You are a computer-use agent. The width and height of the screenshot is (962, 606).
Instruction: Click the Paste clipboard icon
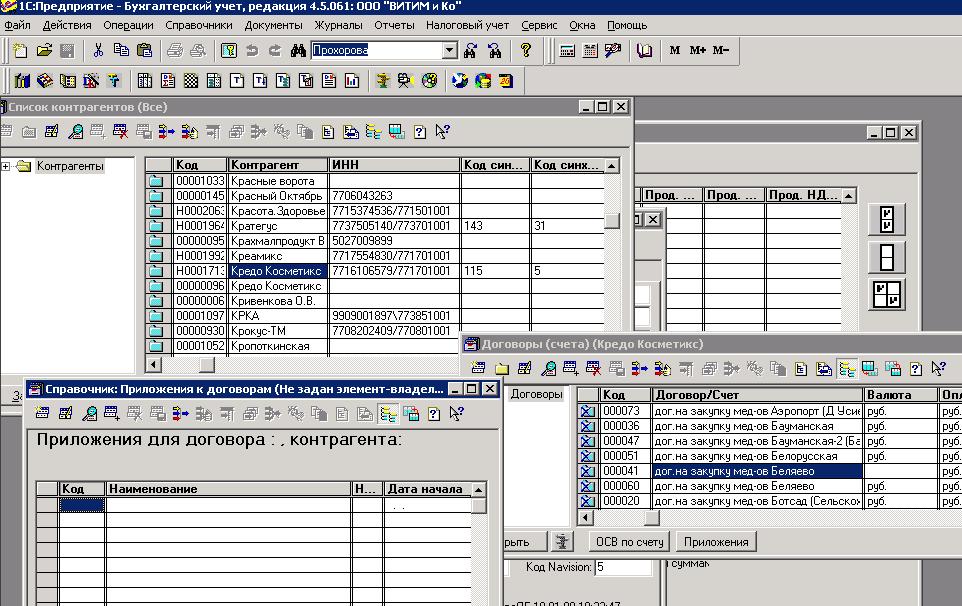(144, 50)
